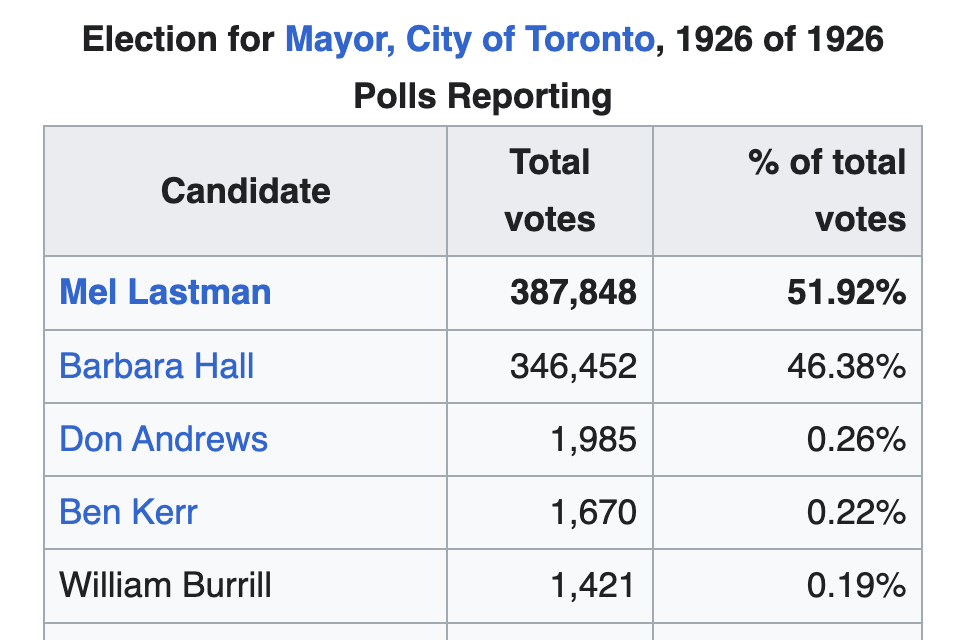964x640 pixels.
Task: Click Mel Lastman's 51.92% cell
Action: (847, 292)
